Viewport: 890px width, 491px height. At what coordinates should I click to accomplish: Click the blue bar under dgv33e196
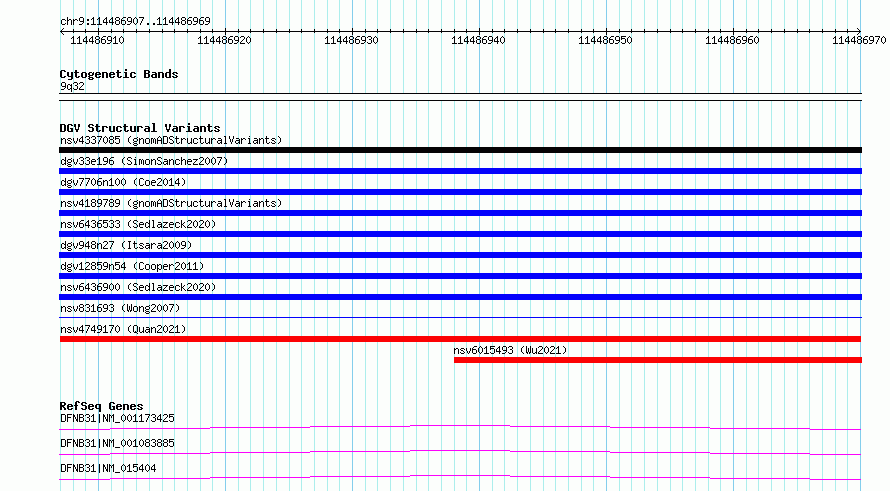pos(460,171)
